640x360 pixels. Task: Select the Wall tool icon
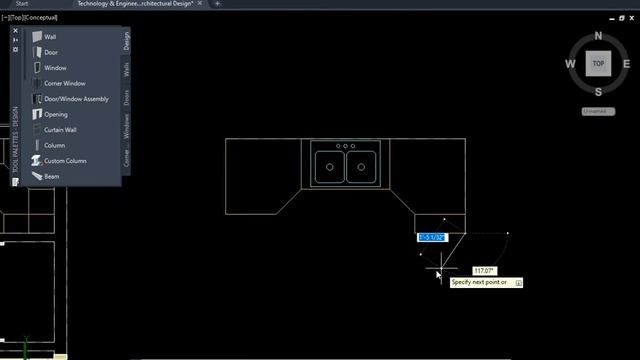click(x=37, y=37)
